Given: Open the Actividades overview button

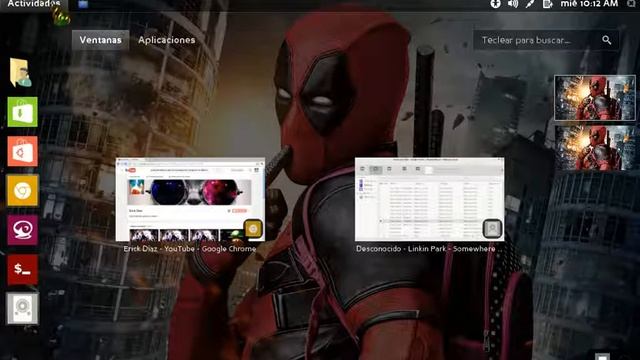Looking at the screenshot, I should (x=33, y=4).
